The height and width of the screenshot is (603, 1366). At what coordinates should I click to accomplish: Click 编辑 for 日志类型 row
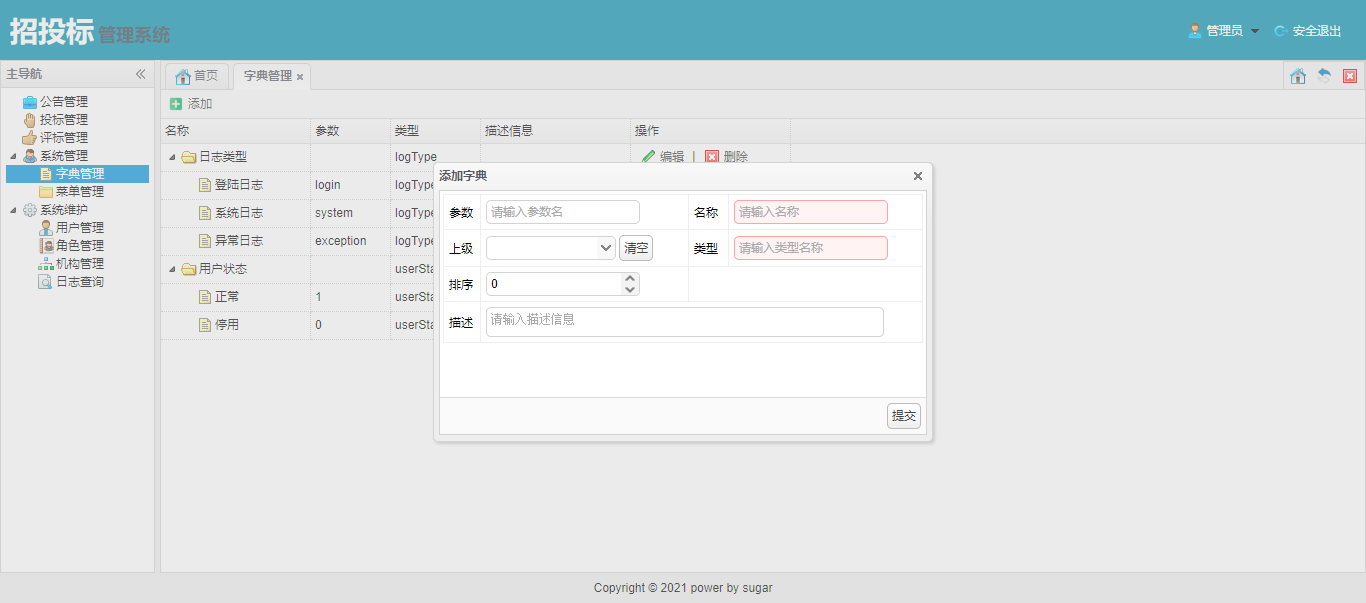pos(672,157)
